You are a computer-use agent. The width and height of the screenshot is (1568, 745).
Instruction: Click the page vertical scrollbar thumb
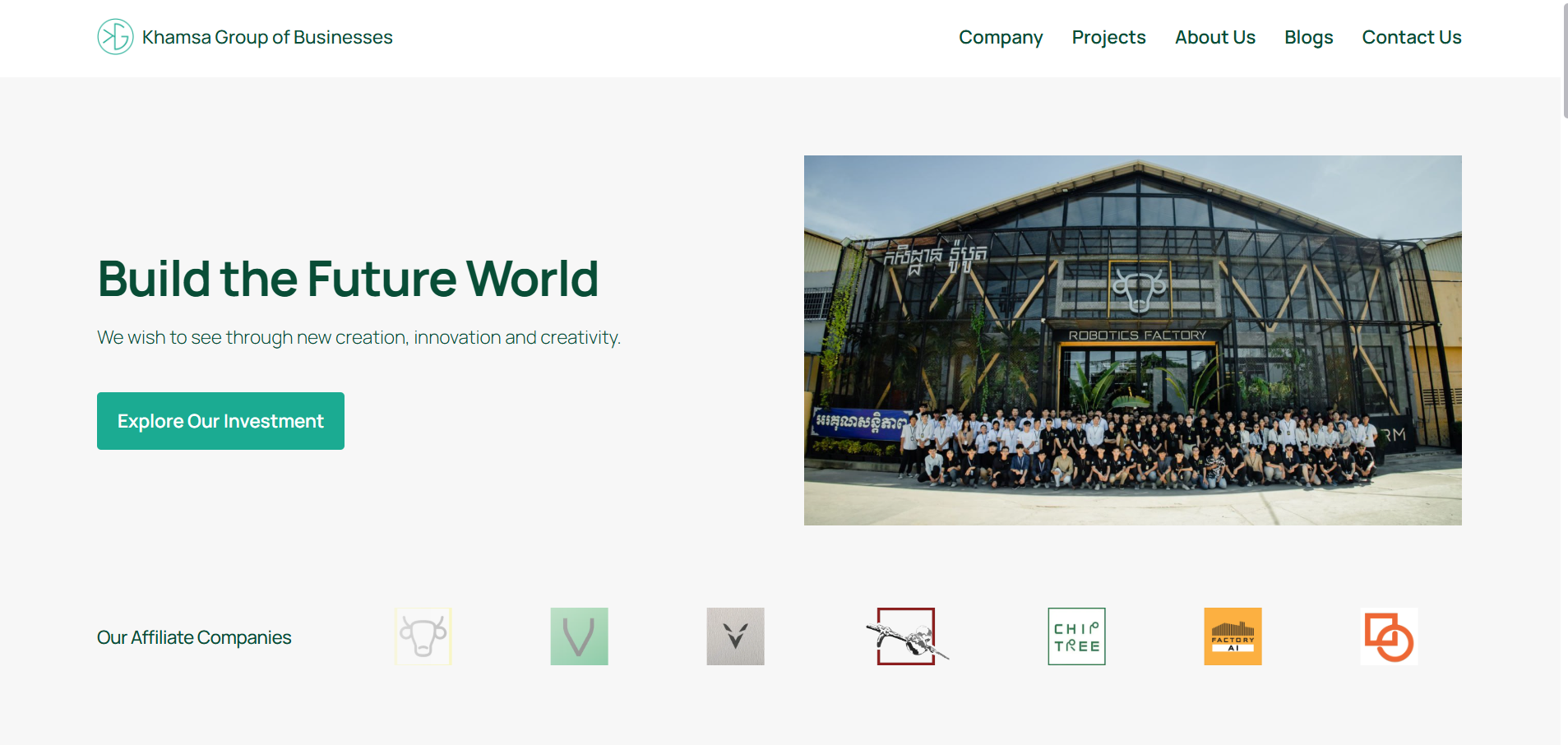[x=1564, y=61]
